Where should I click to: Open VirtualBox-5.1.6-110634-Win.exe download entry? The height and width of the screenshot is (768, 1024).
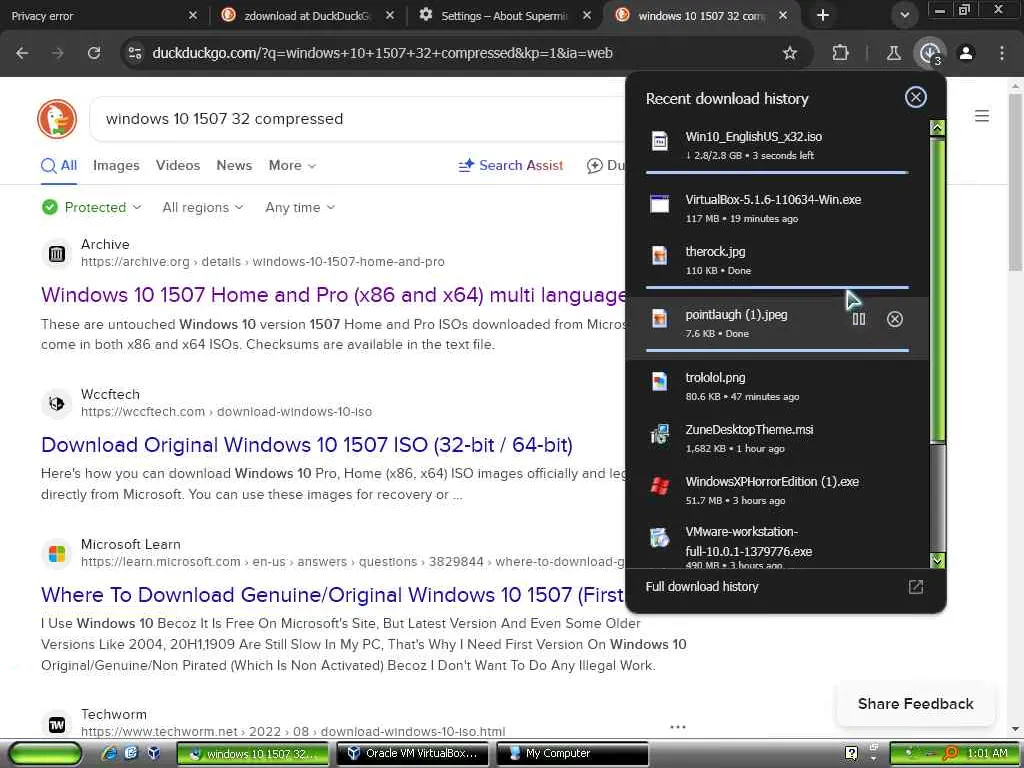(x=777, y=208)
